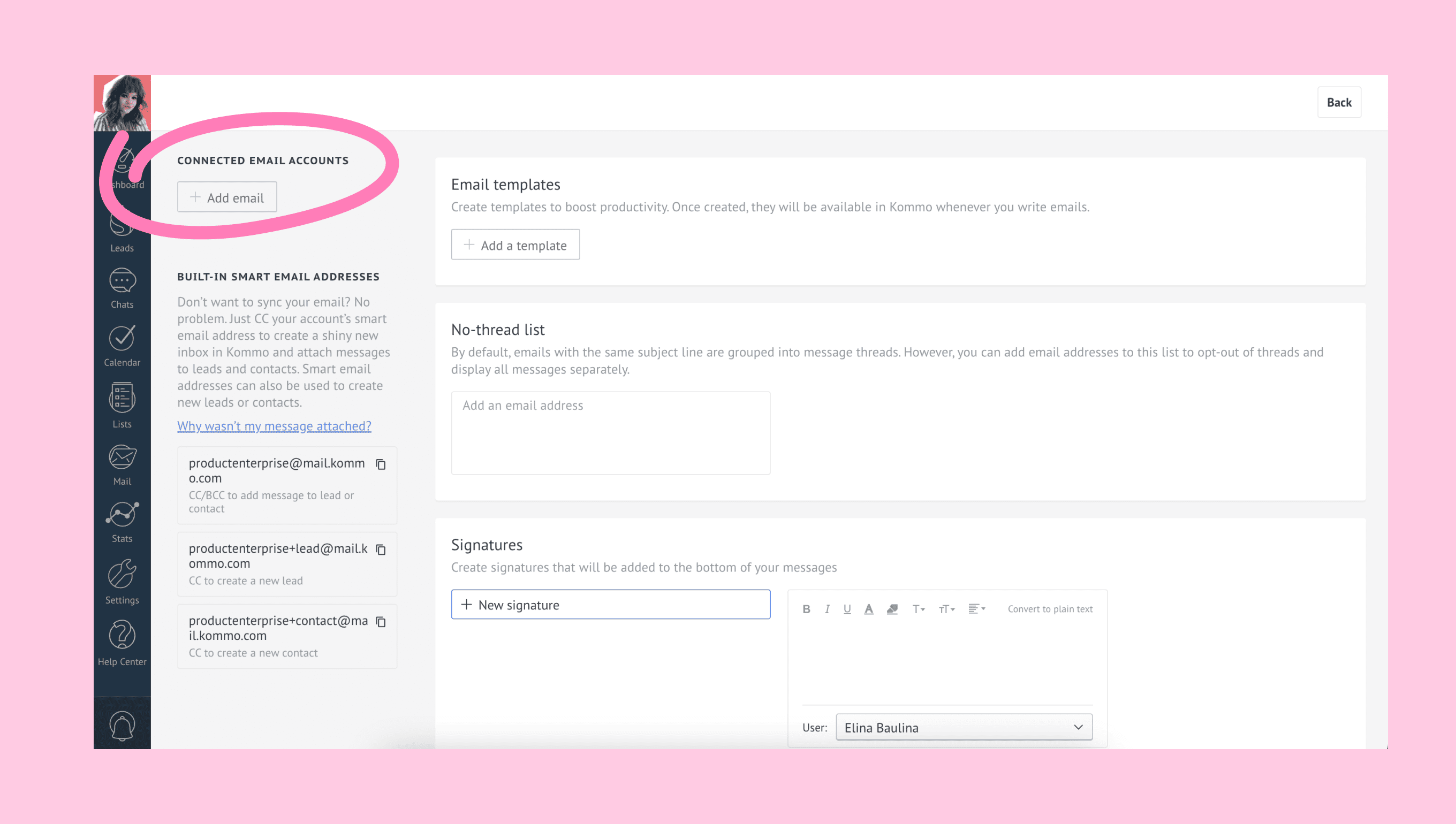The image size is (1456, 824).
Task: Open the User dropdown showing Elina Baulina
Action: click(964, 727)
